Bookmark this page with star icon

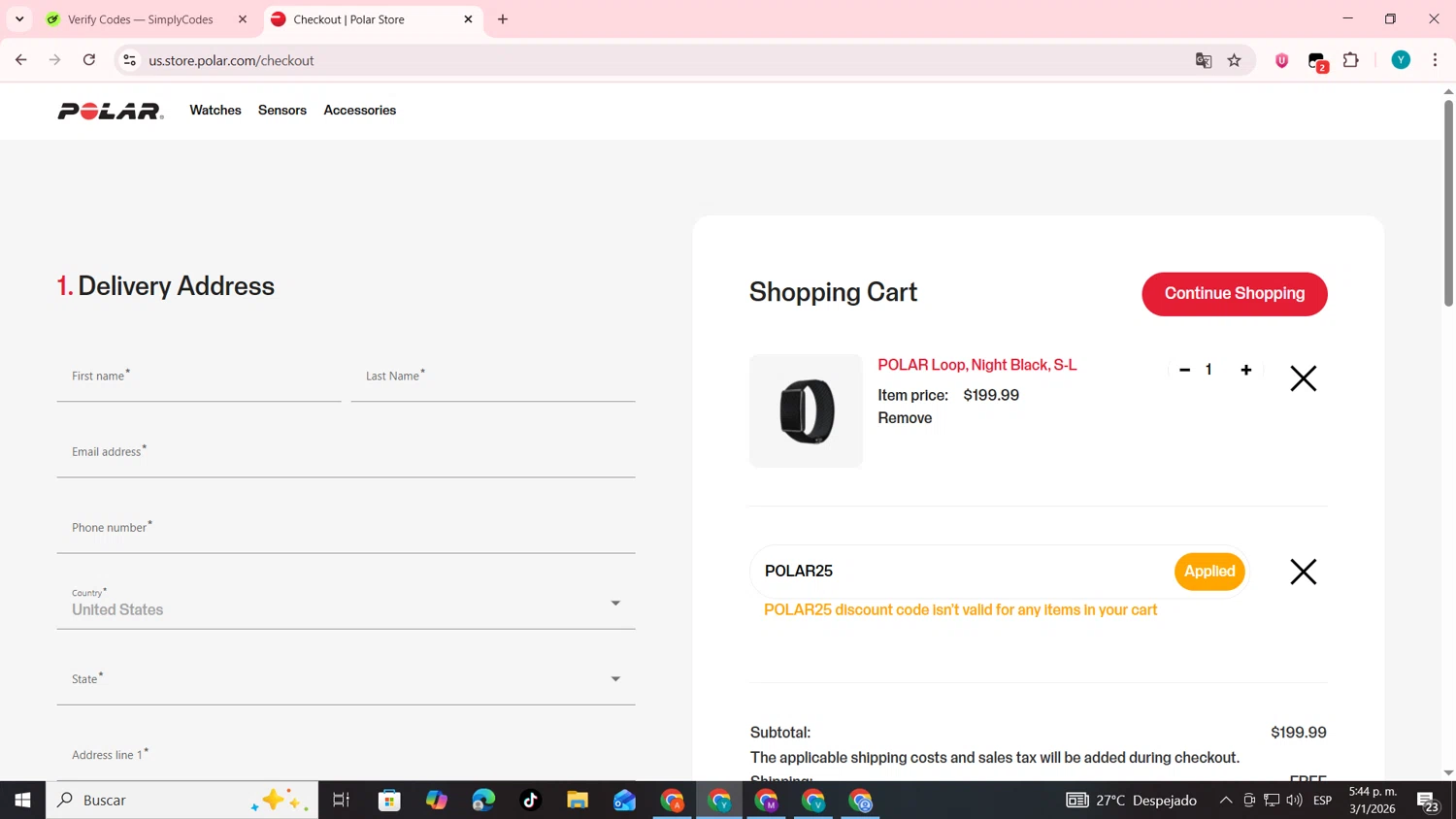click(x=1235, y=60)
